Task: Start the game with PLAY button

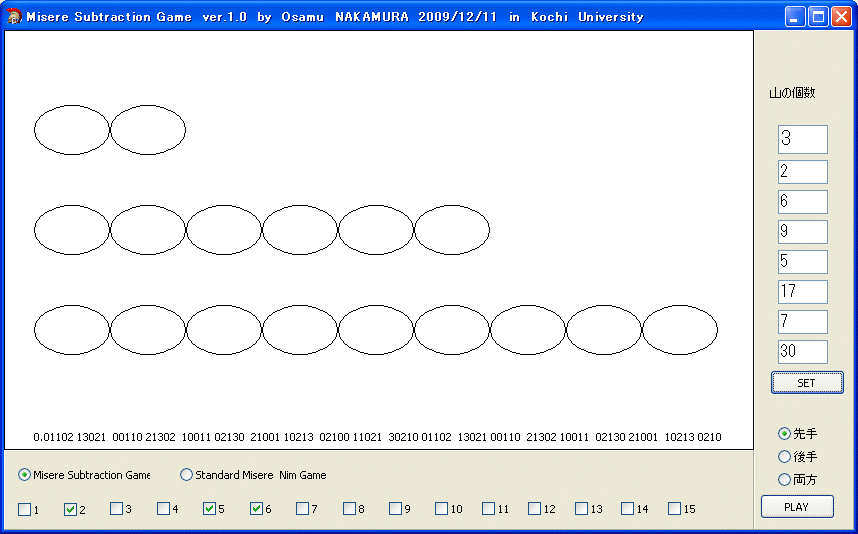Action: coord(797,507)
